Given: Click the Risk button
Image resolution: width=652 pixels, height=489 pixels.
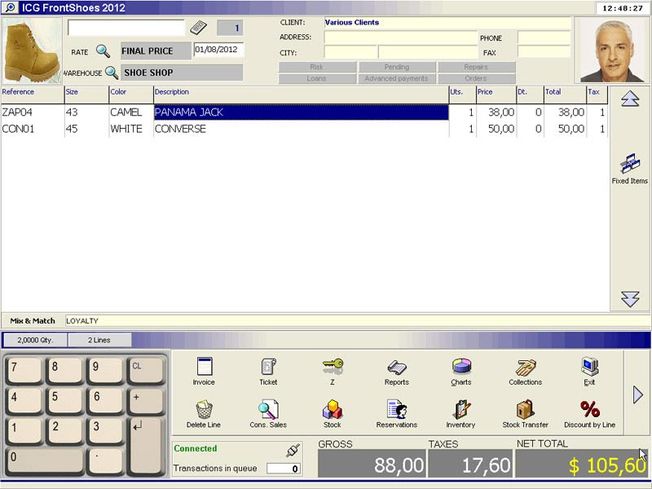Looking at the screenshot, I should tap(317, 67).
